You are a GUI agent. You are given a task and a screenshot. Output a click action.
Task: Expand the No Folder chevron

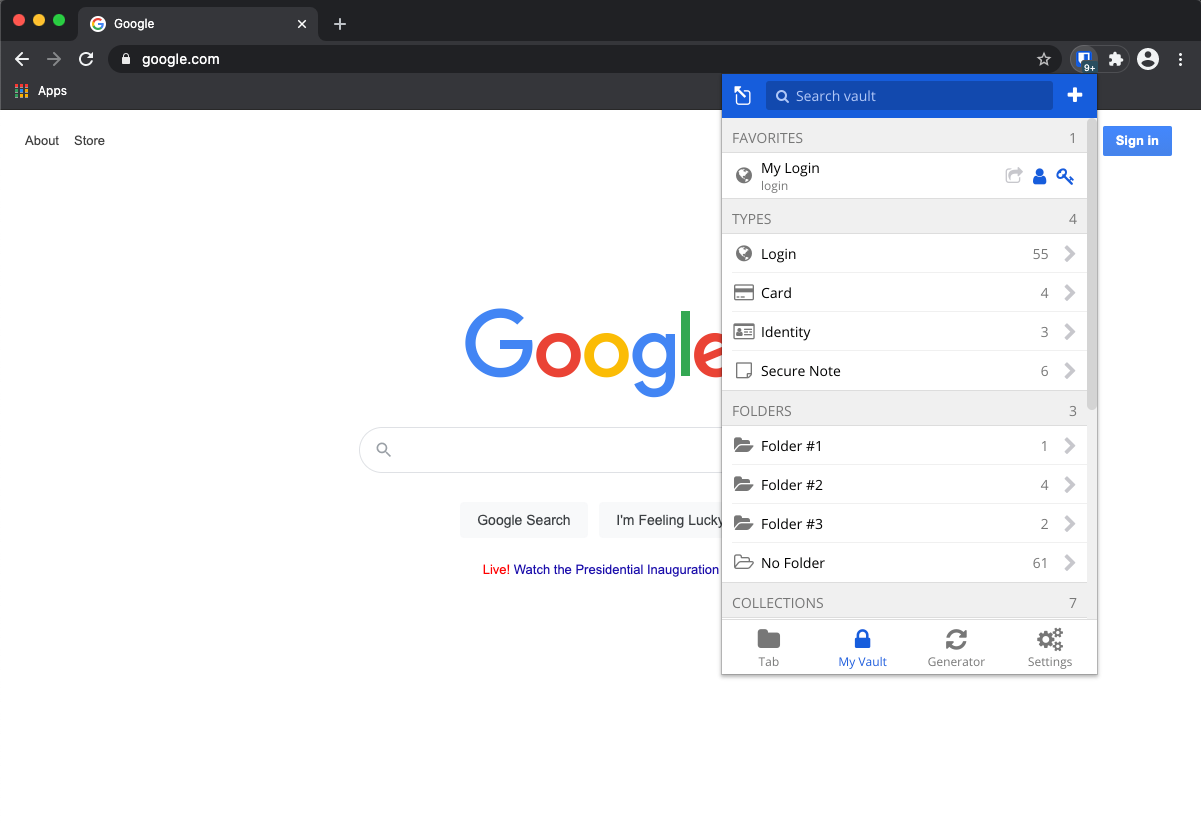(1069, 563)
